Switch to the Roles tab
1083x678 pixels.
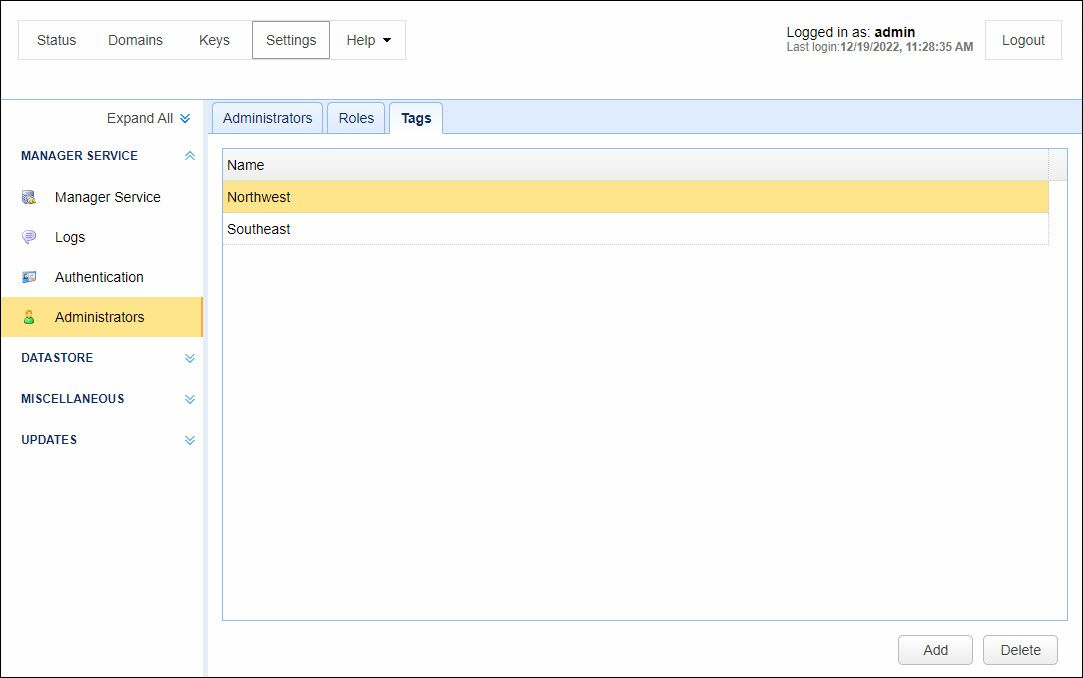356,118
